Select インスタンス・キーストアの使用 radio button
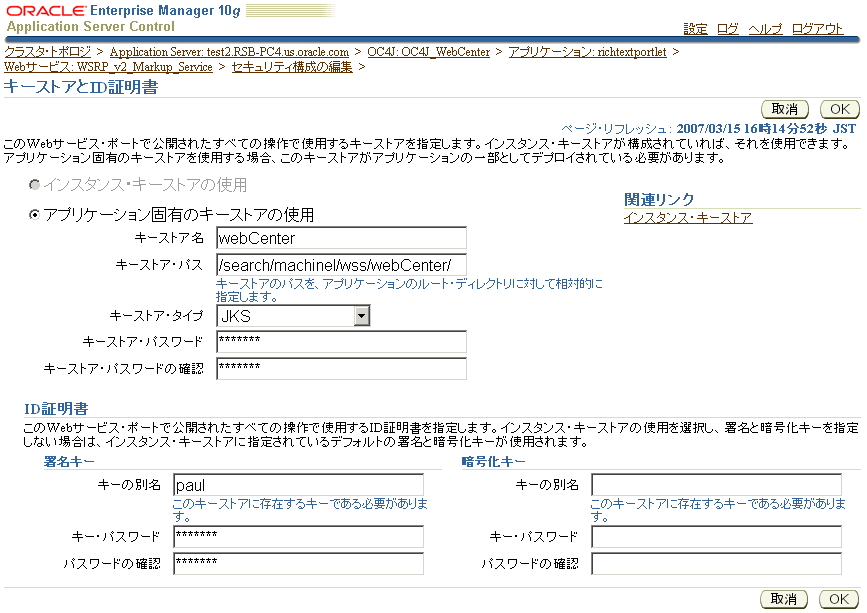 coord(34,185)
